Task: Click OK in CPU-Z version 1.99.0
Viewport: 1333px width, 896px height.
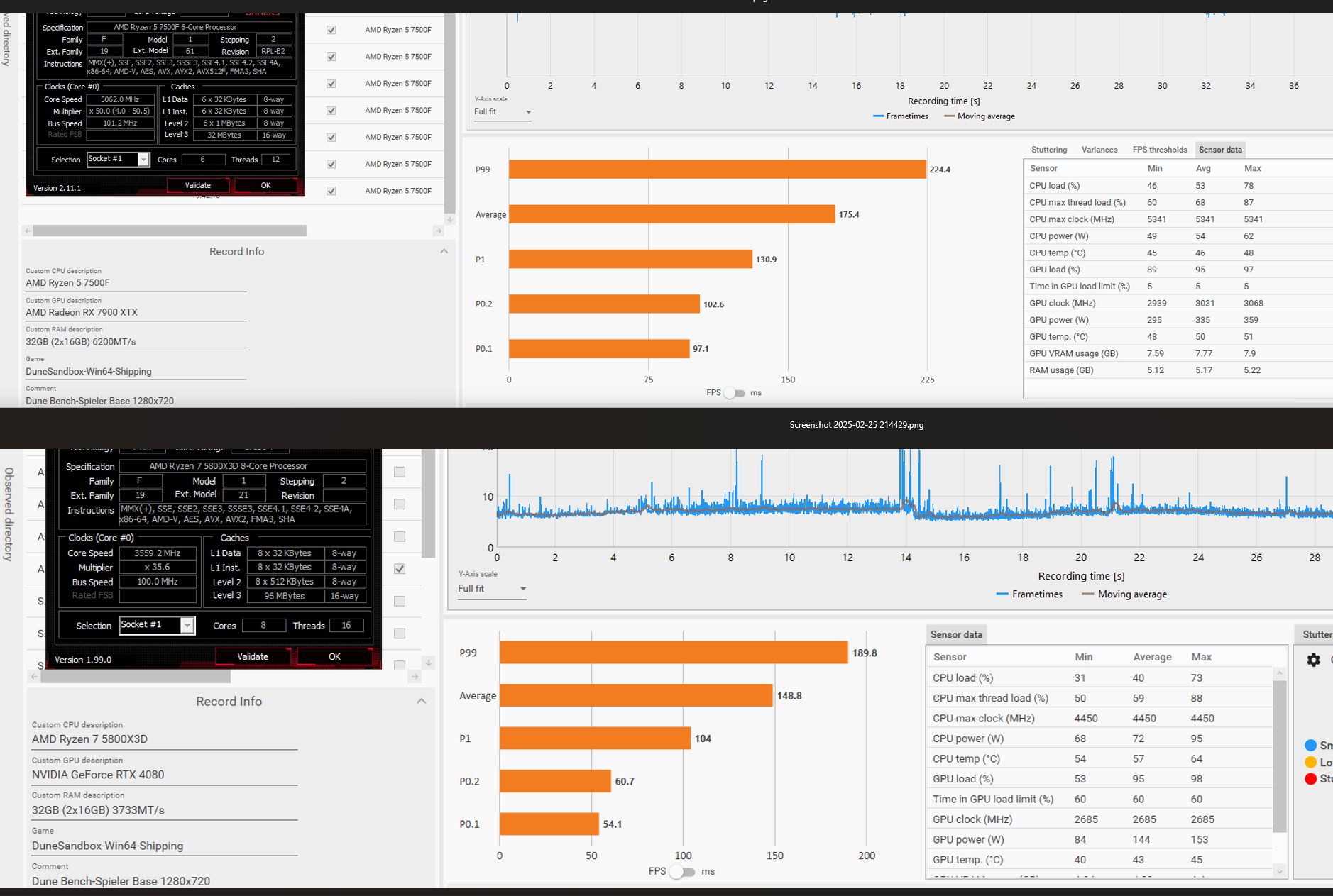Action: pos(334,657)
